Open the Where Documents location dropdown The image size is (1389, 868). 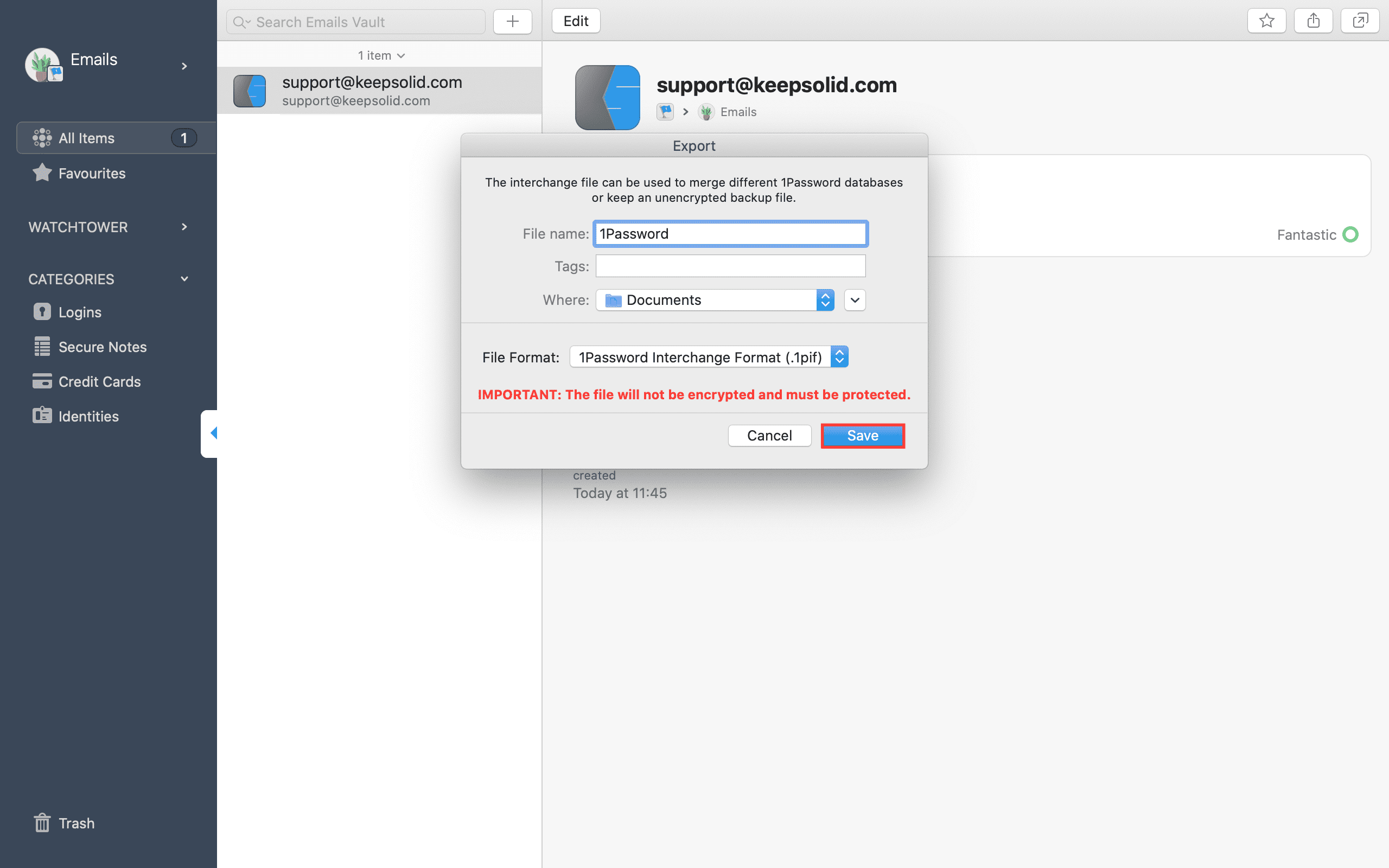click(715, 299)
